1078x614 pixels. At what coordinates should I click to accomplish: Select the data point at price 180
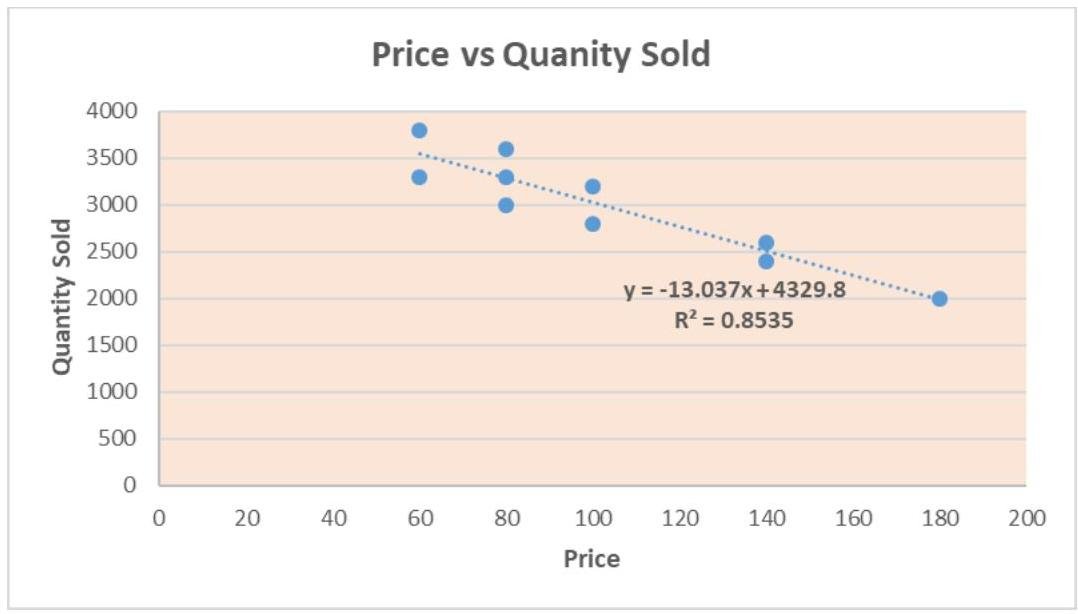click(939, 298)
